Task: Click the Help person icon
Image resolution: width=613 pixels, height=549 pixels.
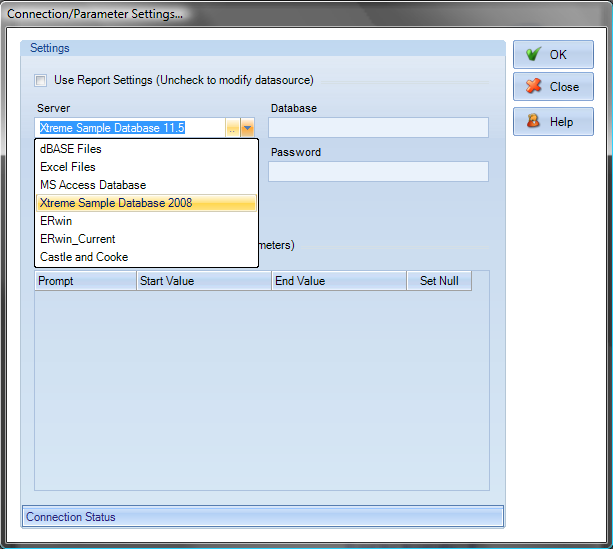Action: 533,121
